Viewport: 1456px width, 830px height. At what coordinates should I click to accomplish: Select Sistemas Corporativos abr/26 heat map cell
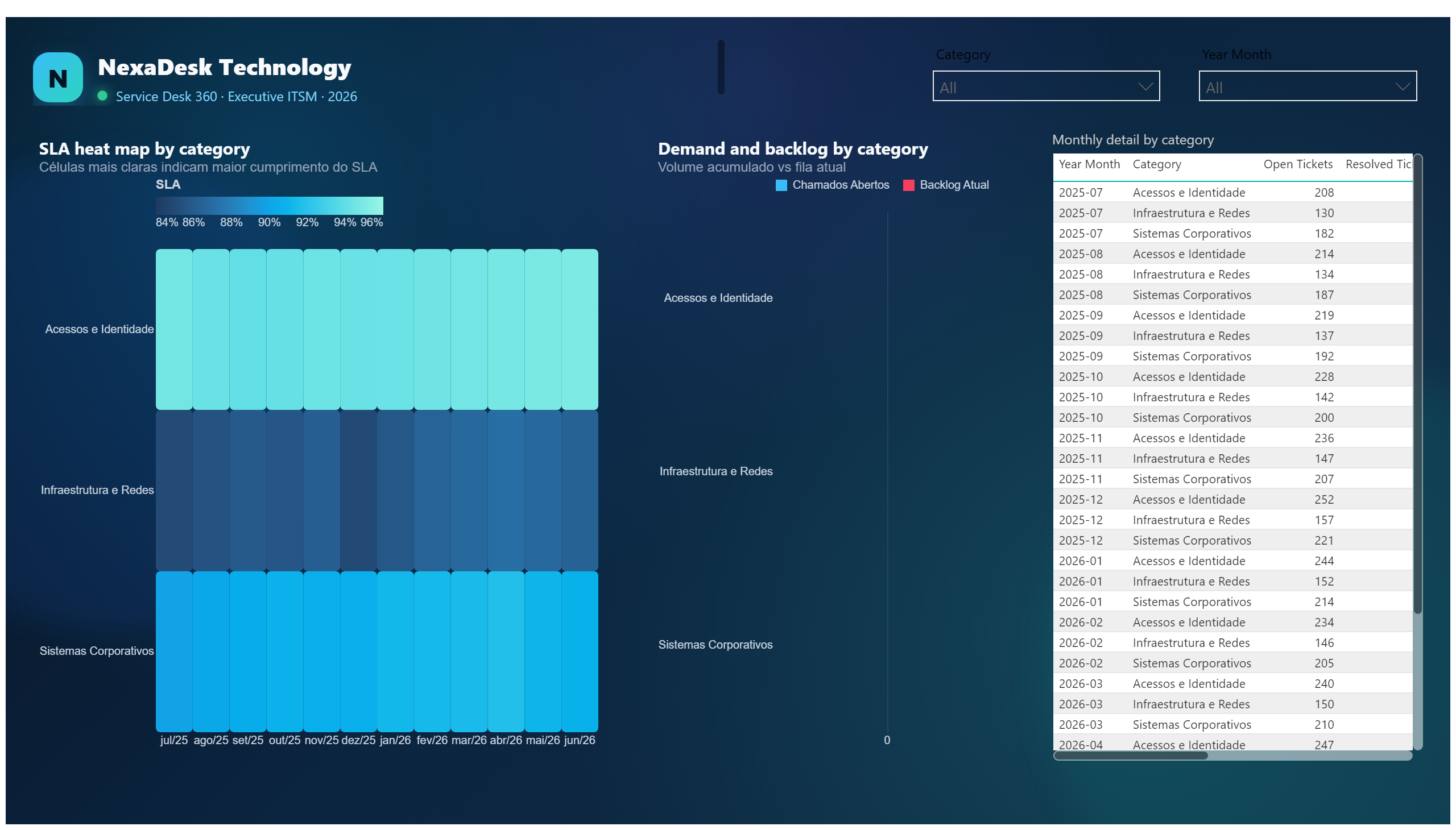pos(506,651)
